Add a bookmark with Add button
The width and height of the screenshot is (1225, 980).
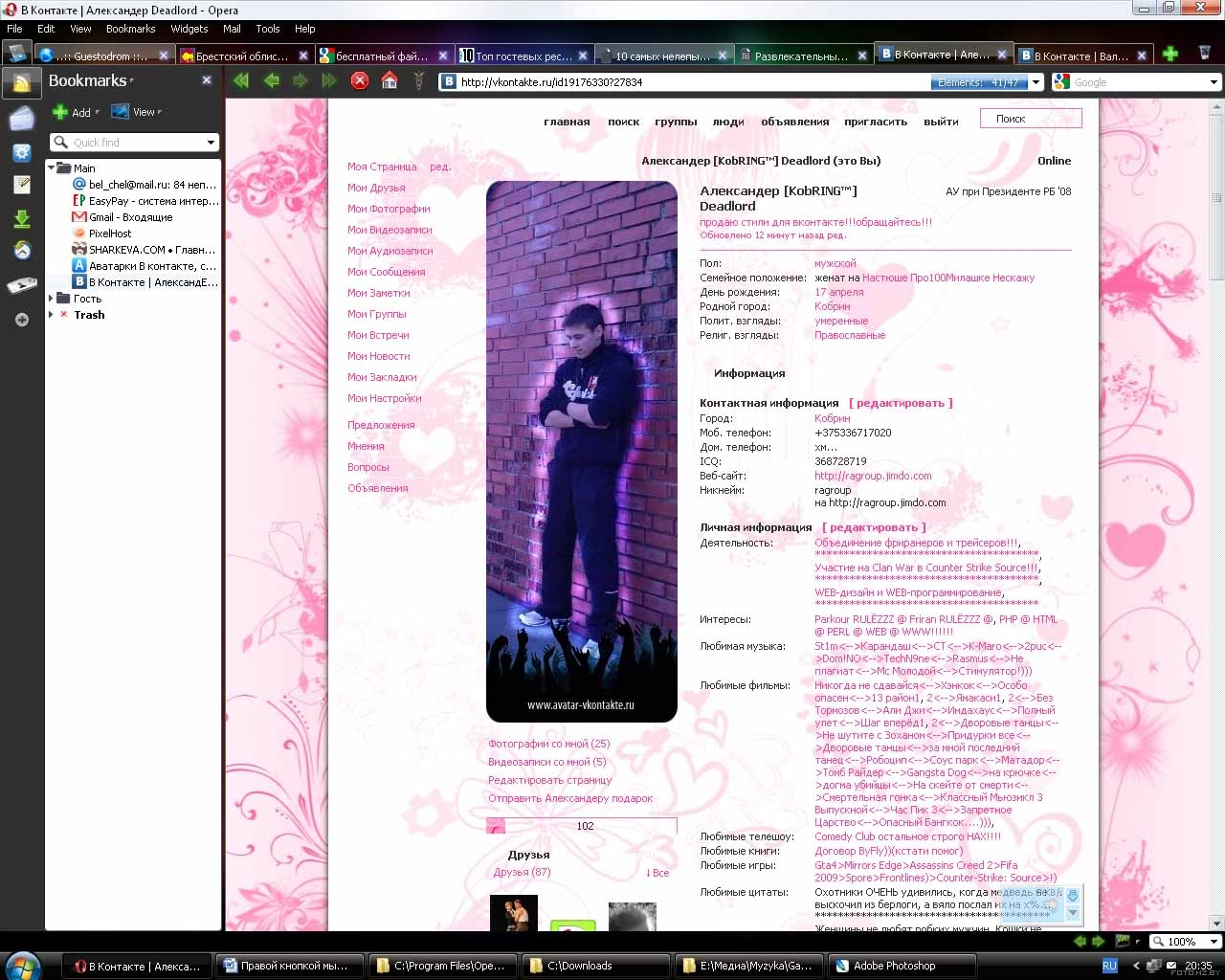click(x=76, y=112)
